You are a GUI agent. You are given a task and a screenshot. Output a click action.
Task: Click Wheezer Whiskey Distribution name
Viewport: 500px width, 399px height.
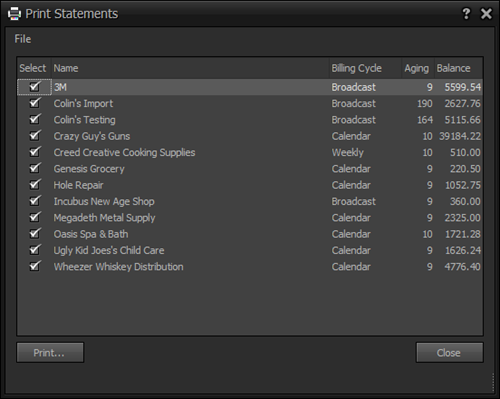(119, 267)
